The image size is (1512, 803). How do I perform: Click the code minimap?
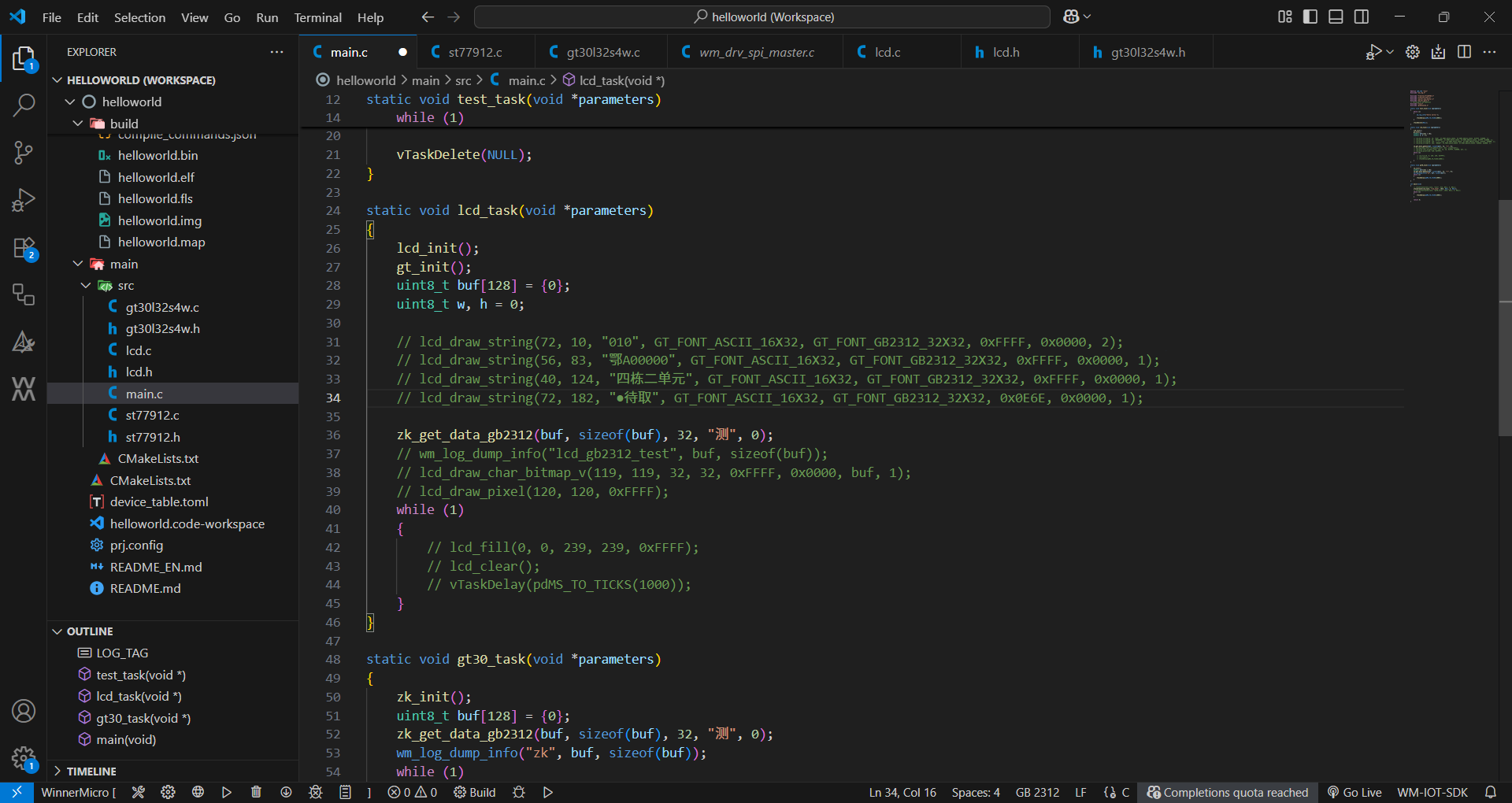[1451, 146]
